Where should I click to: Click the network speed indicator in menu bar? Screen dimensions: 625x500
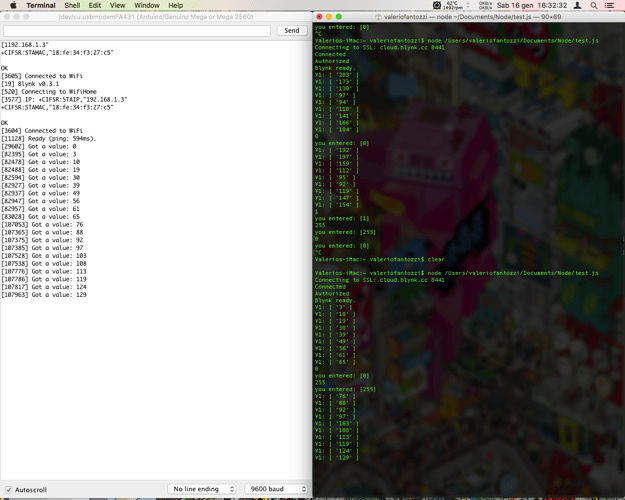(485, 5)
